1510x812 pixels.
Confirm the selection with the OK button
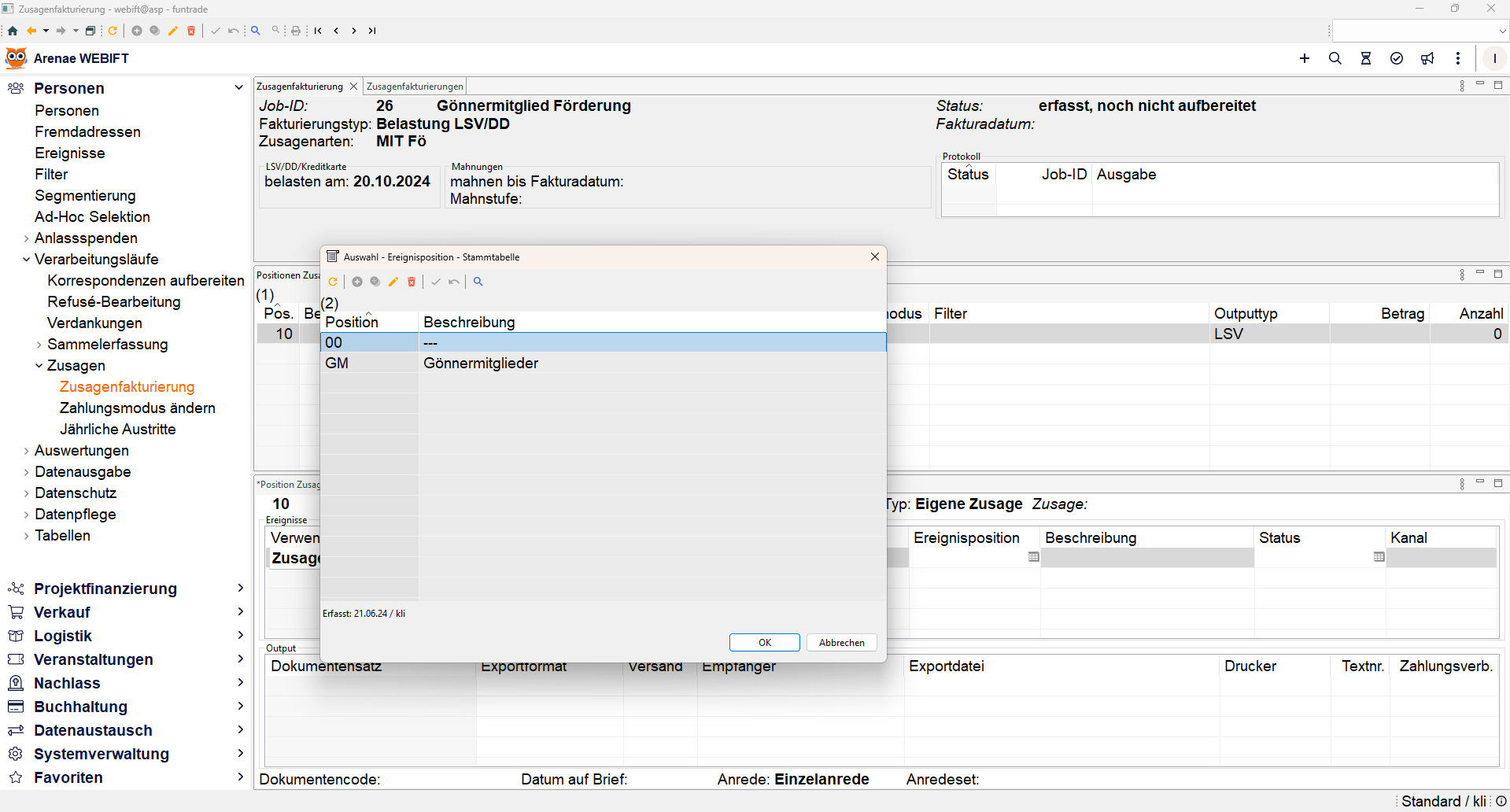(x=764, y=643)
